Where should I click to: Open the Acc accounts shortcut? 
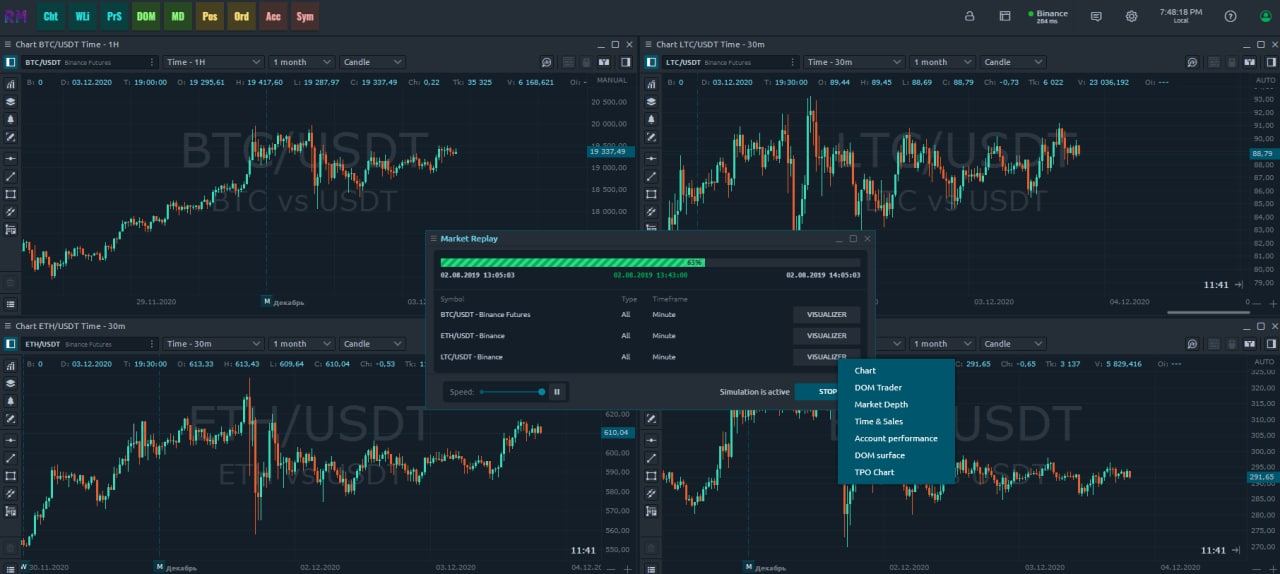273,16
